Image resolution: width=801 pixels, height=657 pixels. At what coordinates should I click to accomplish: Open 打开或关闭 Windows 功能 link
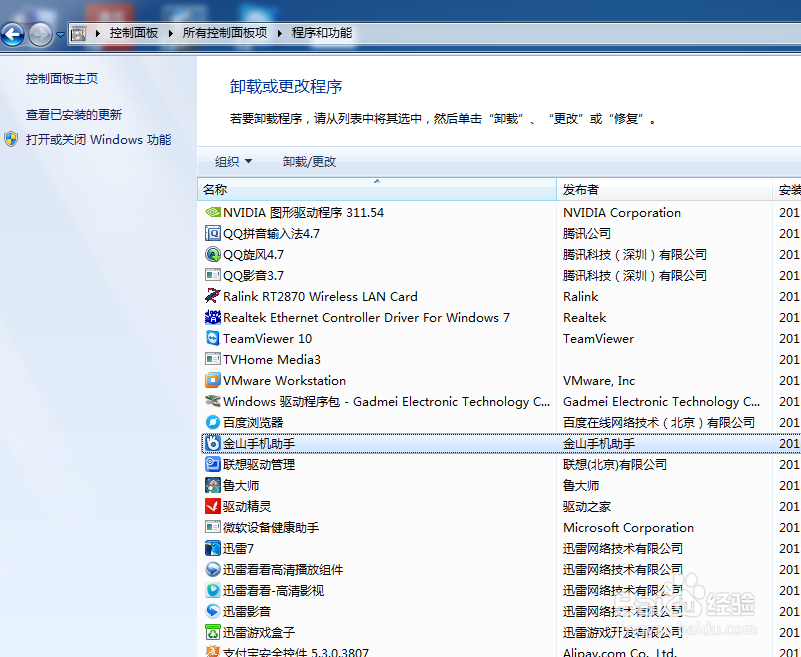tap(99, 139)
